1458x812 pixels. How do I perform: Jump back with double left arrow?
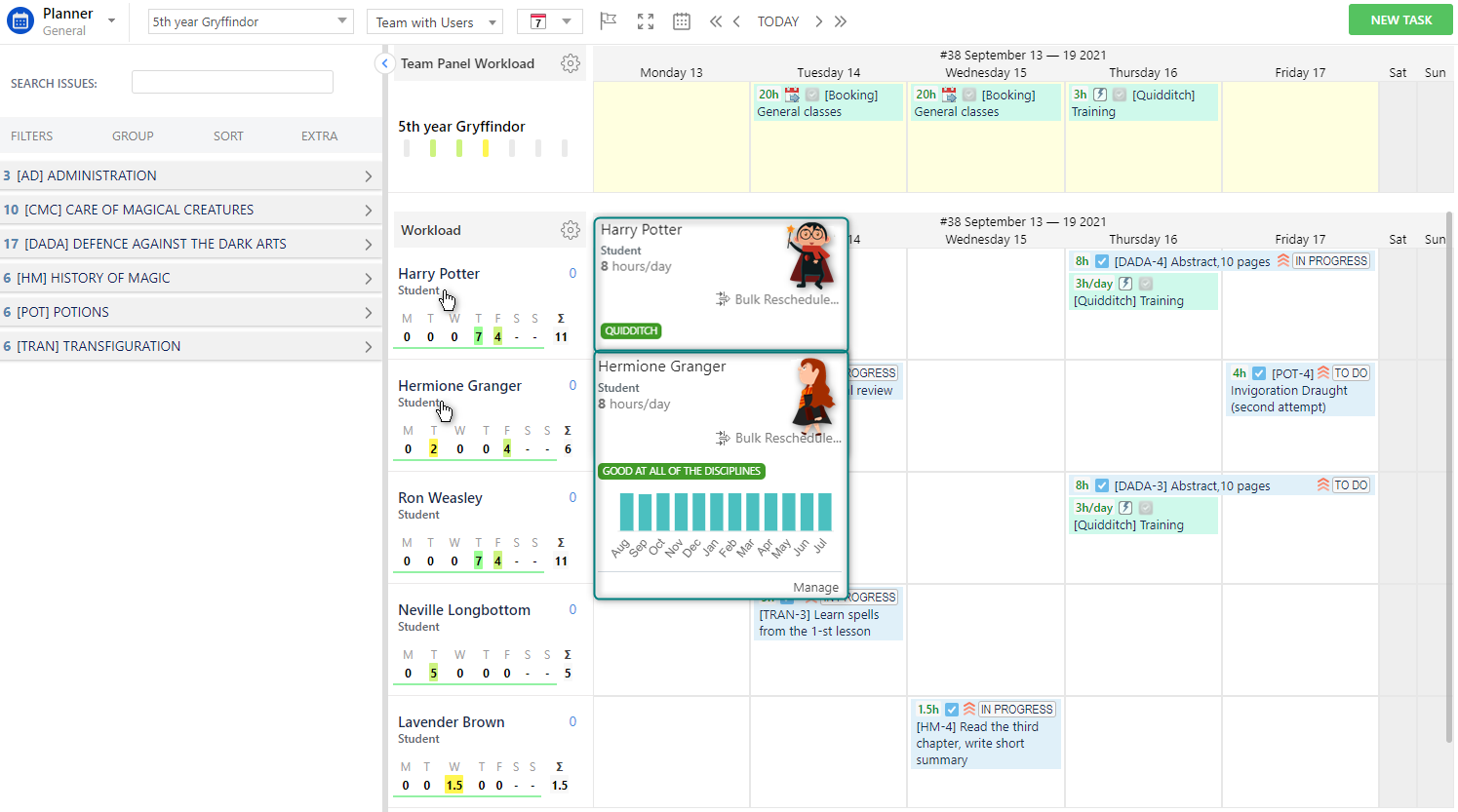click(716, 21)
